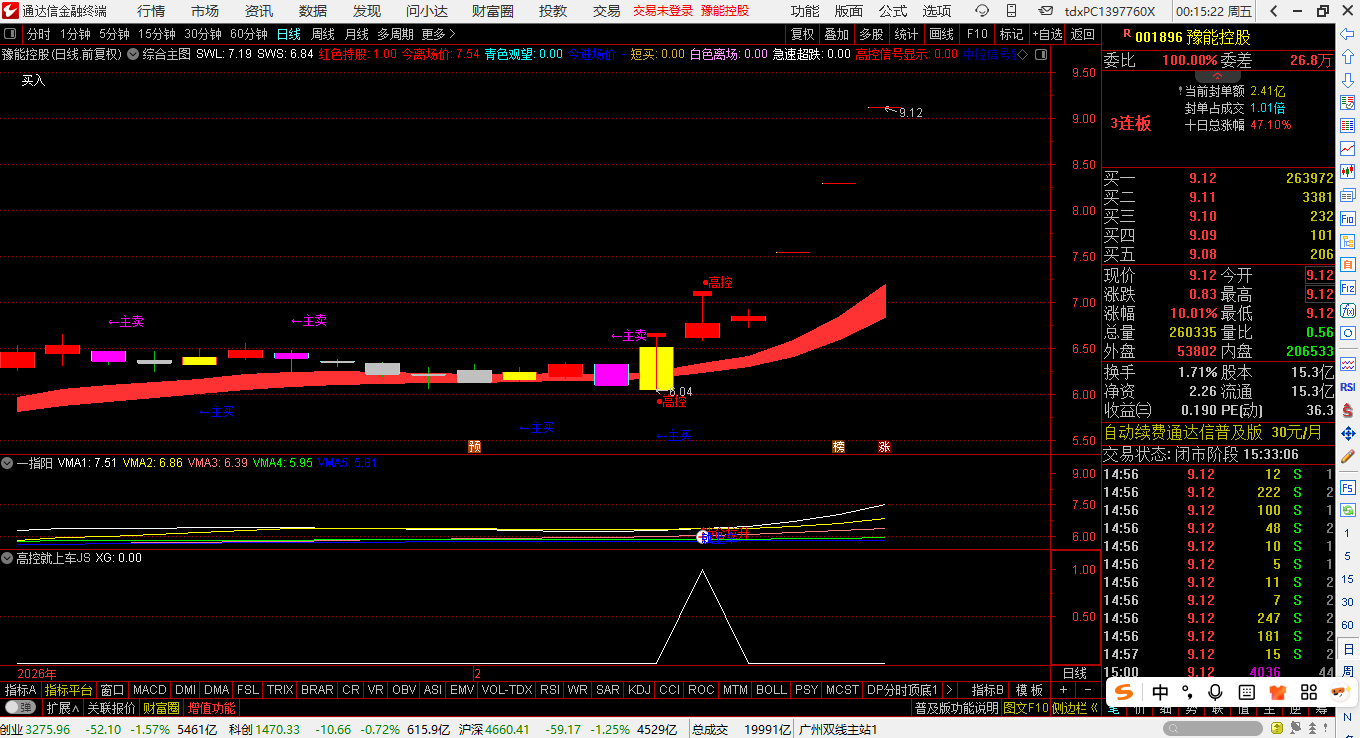1360x738 pixels.
Task: Collapse the 侧边栏 side panel
Action: 1075,707
